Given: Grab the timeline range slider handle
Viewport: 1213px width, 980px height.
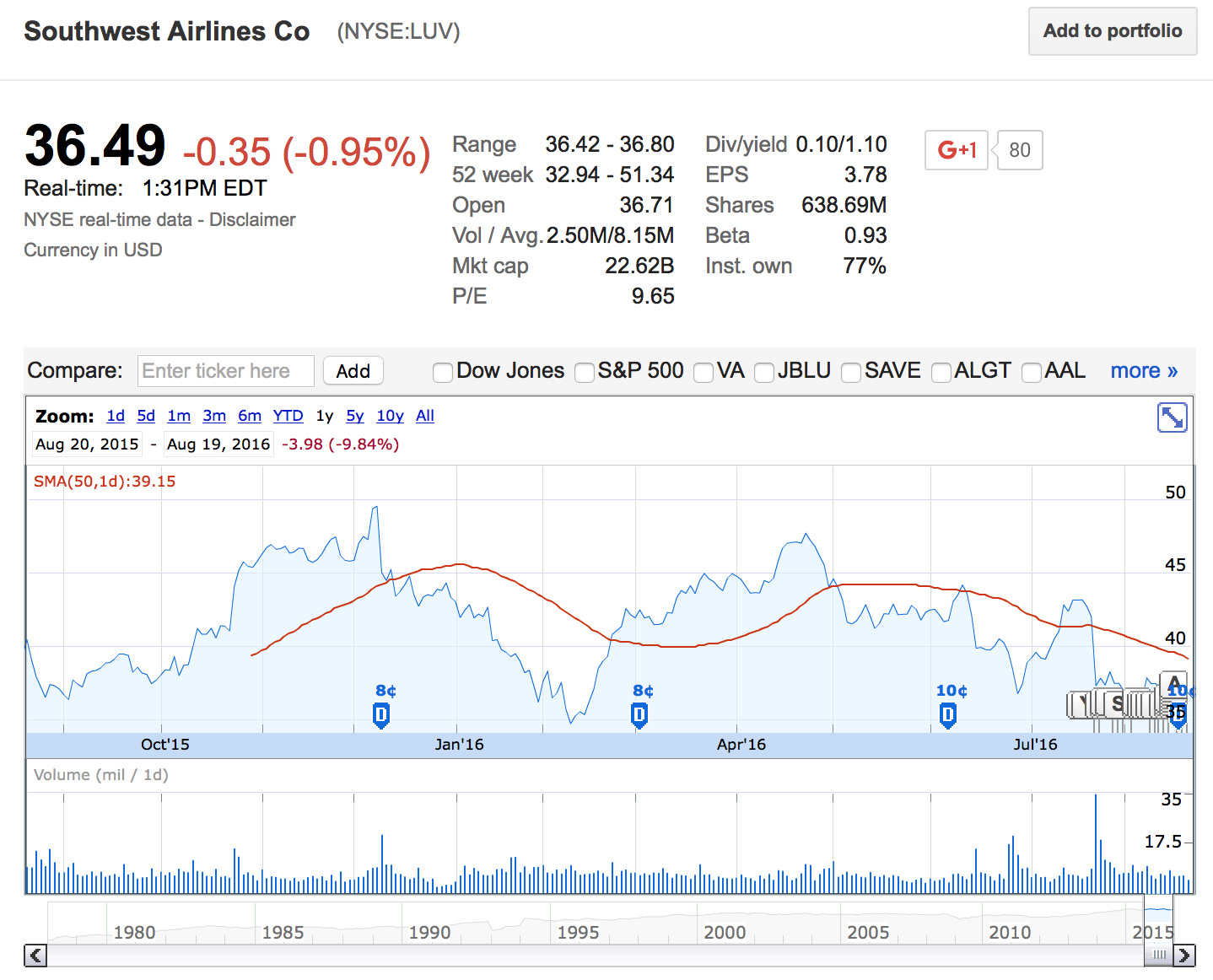Looking at the screenshot, I should [1158, 956].
